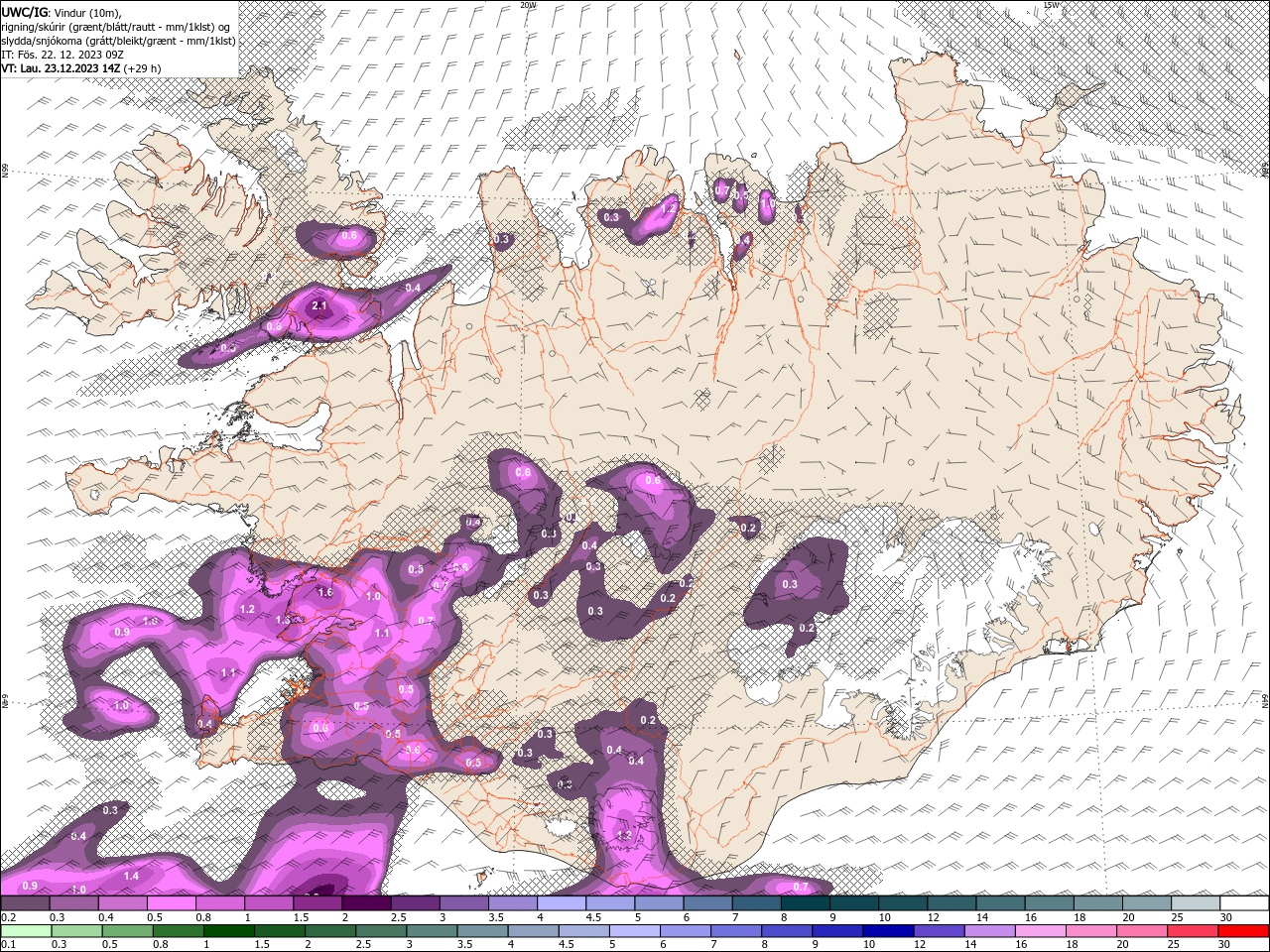Click the '20W' longitude label at top
Viewport: 1270px width, 952px height.
pyautogui.click(x=528, y=5)
